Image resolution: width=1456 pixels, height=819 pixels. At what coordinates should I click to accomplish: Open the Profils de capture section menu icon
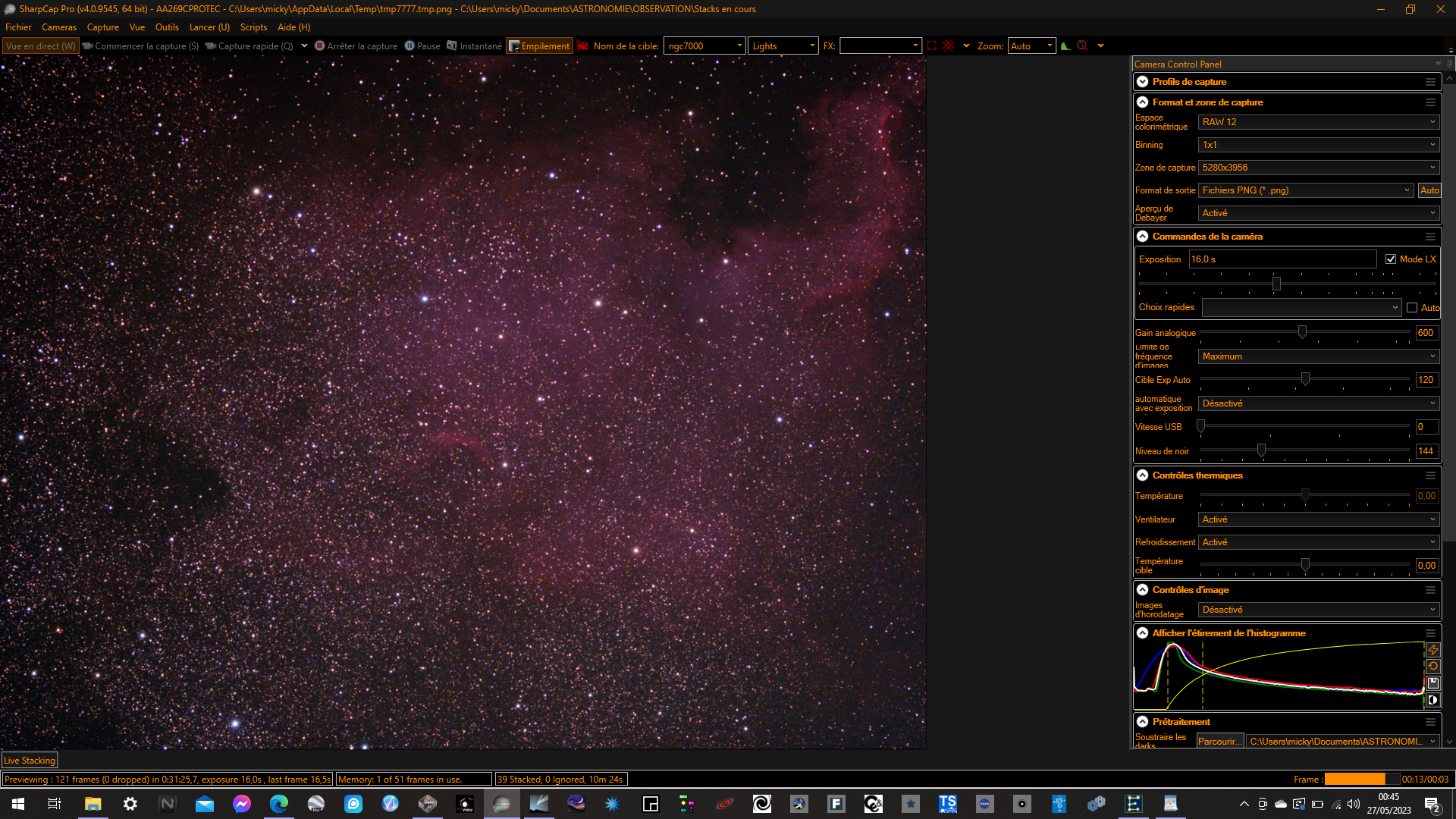[1430, 82]
